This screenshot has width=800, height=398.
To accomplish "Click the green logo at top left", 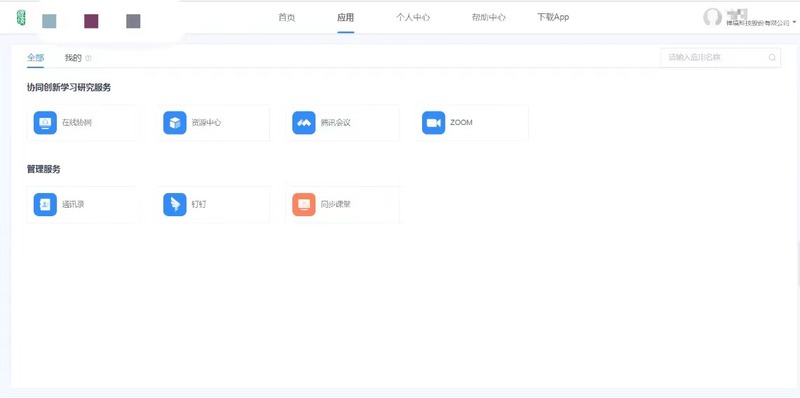I will point(21,18).
